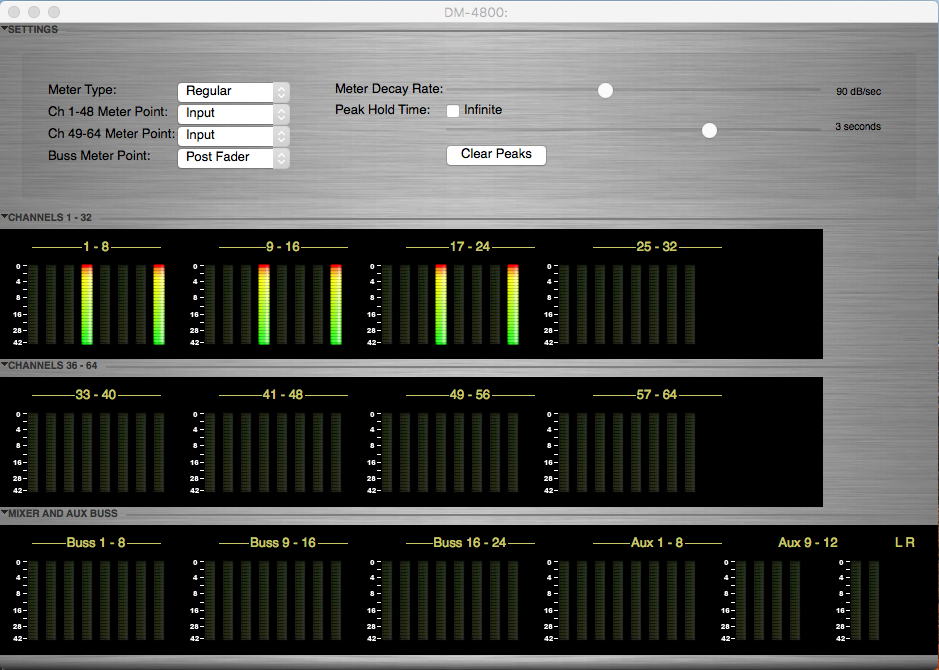Click the 3 seconds hold time value
This screenshot has height=670, width=939.
click(858, 126)
